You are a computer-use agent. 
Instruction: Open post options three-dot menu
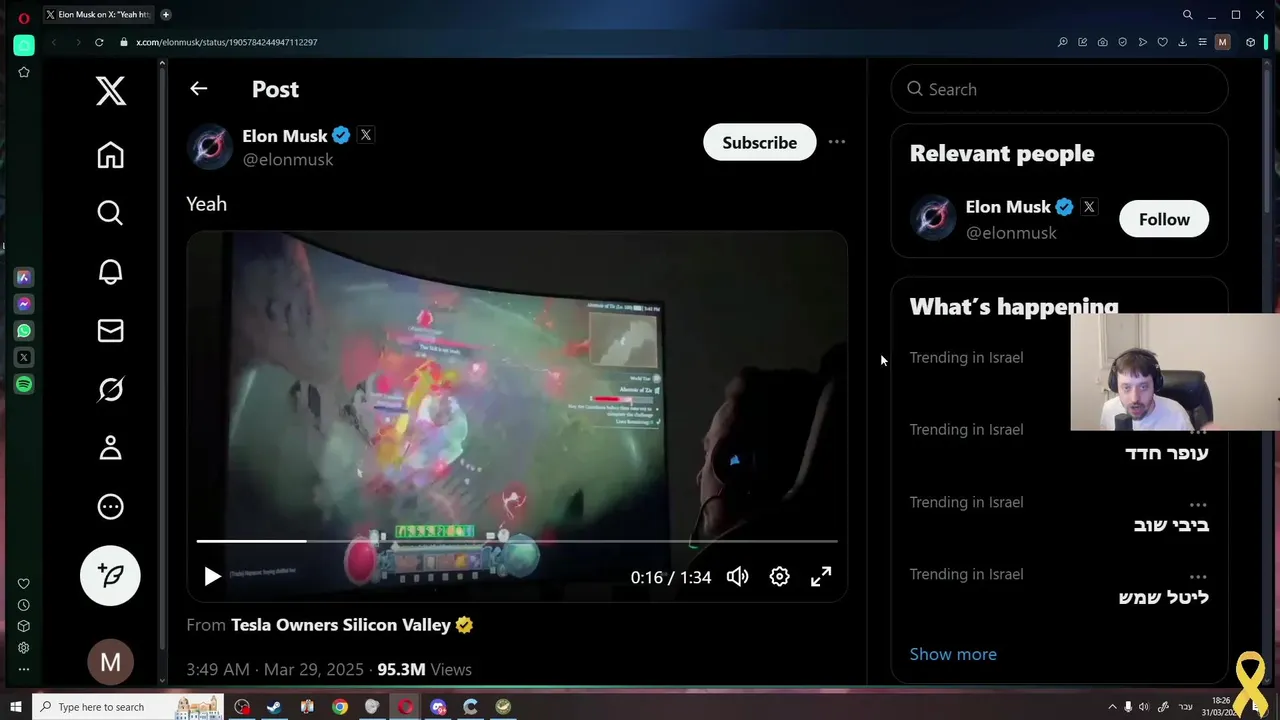click(x=837, y=142)
